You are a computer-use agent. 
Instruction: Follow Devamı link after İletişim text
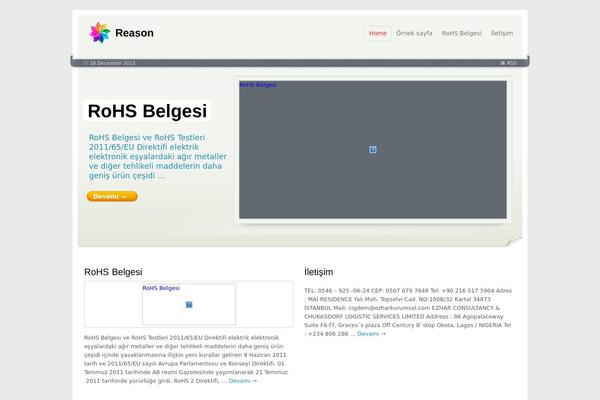point(372,334)
